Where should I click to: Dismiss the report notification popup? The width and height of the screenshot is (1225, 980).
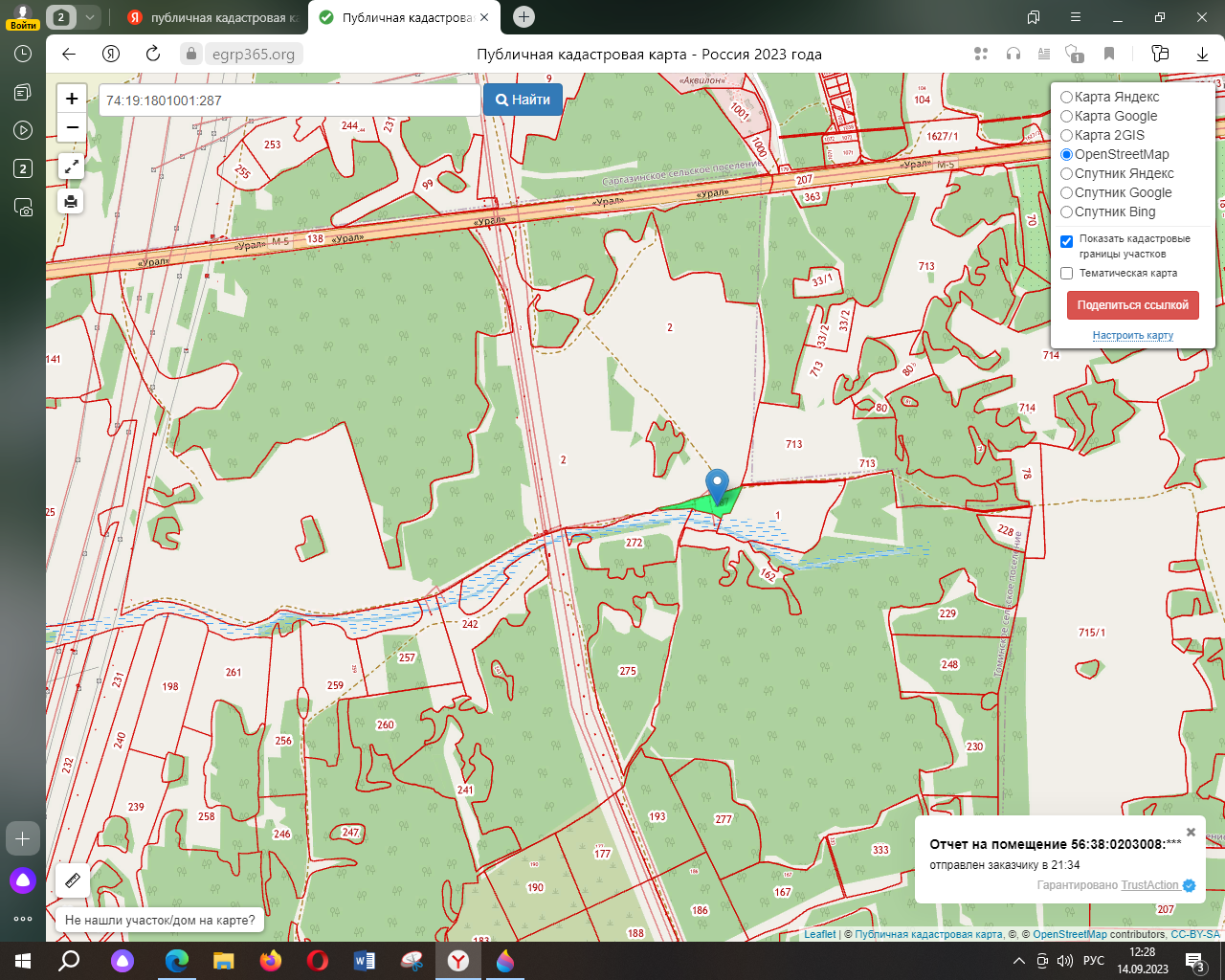click(x=1191, y=832)
